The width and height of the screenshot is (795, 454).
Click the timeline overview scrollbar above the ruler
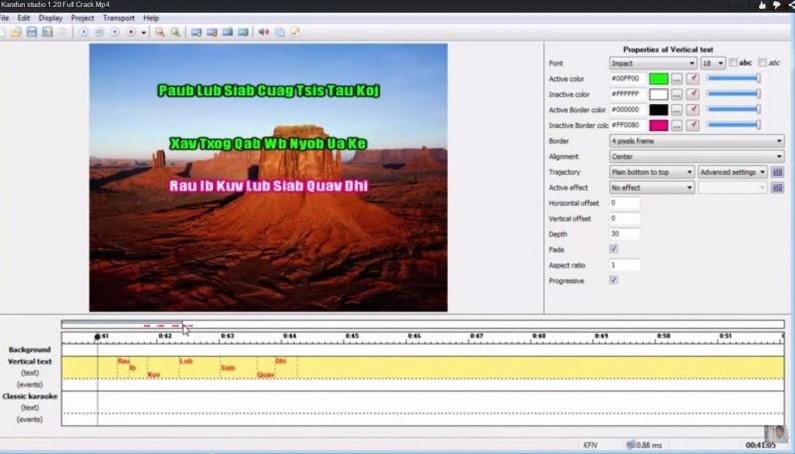click(422, 325)
